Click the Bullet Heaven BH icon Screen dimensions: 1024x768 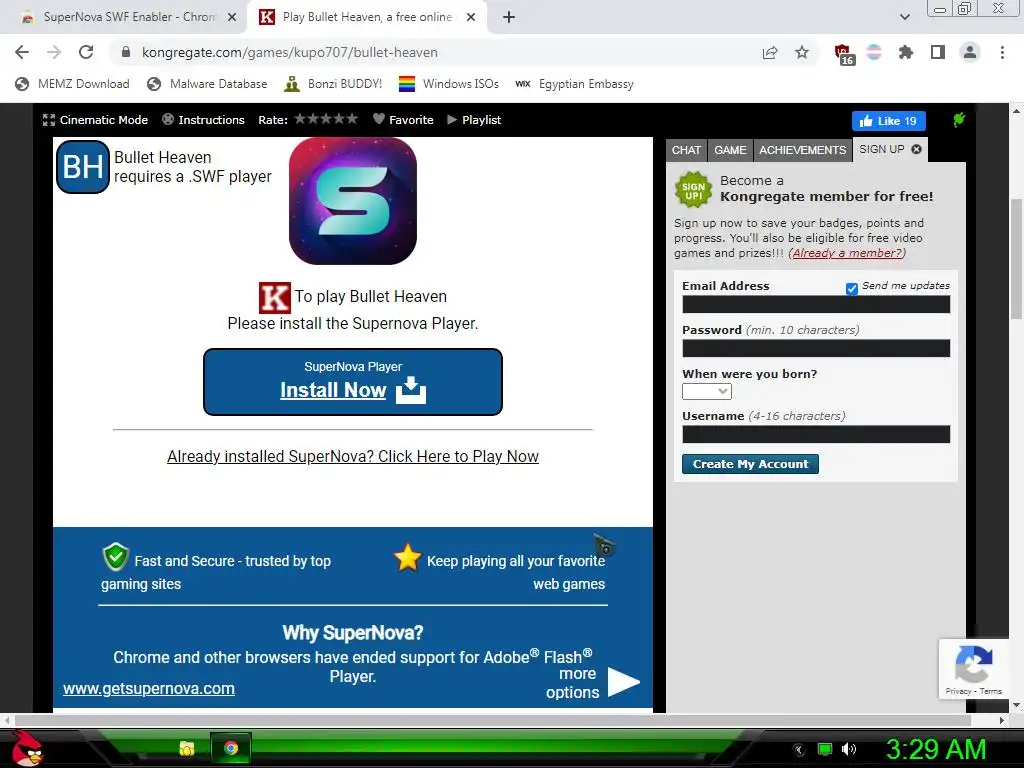tap(83, 167)
